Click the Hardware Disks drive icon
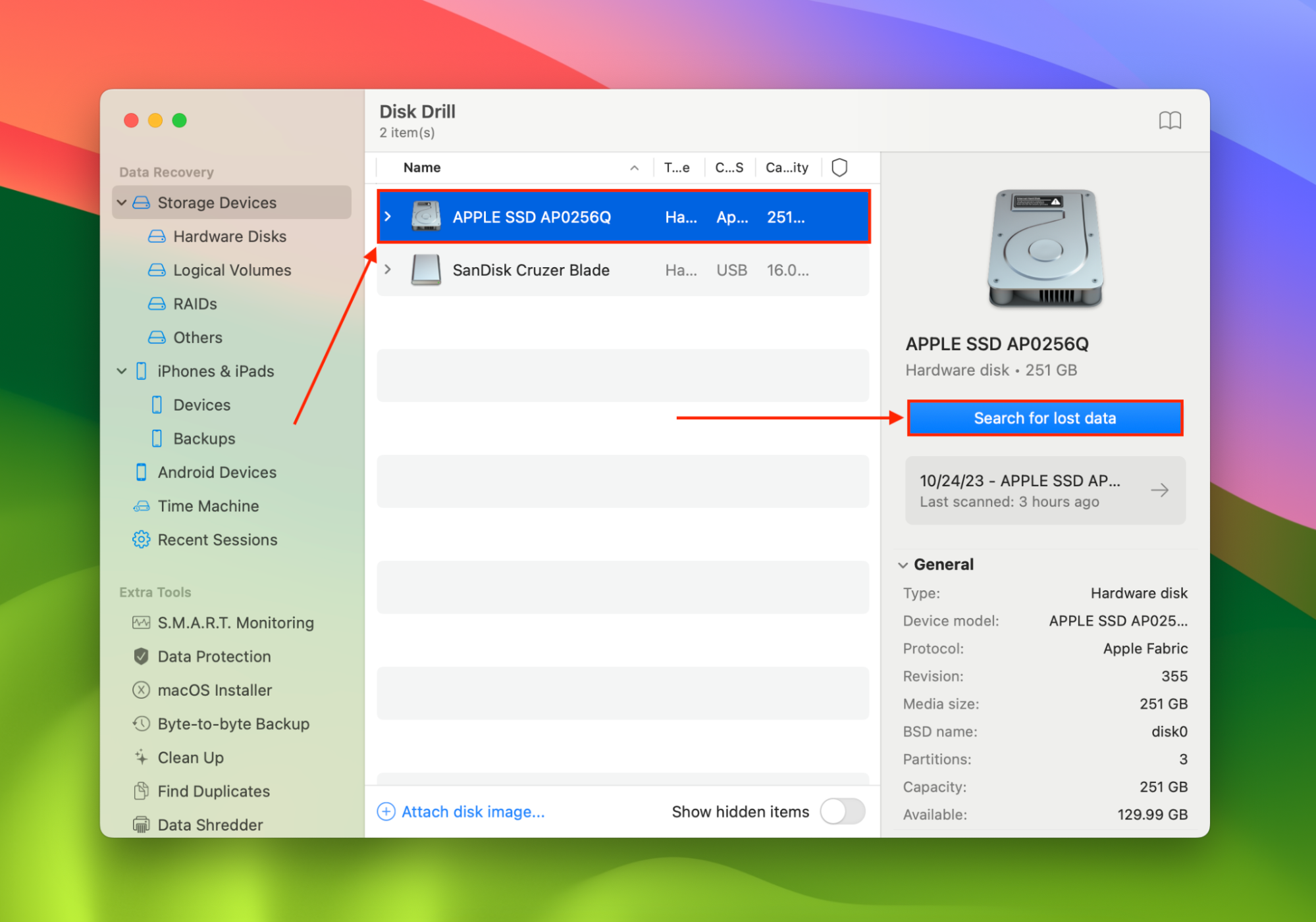The width and height of the screenshot is (1316, 922). click(157, 236)
